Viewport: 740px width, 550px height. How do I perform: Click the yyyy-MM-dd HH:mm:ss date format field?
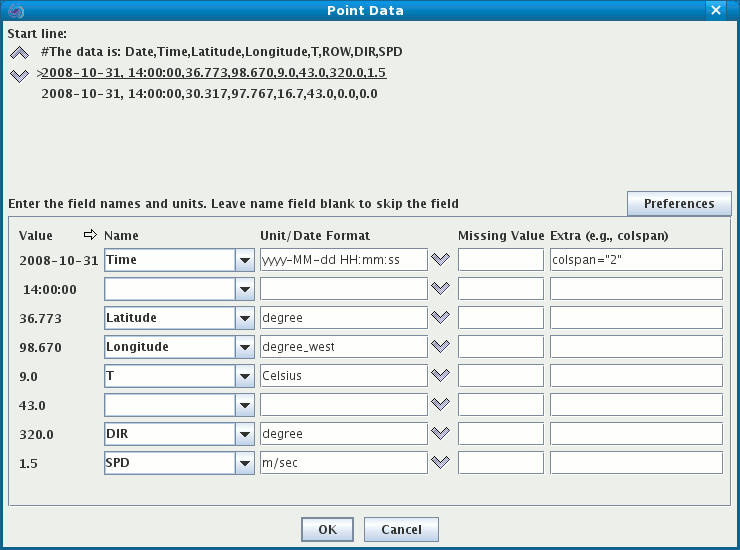tap(343, 260)
